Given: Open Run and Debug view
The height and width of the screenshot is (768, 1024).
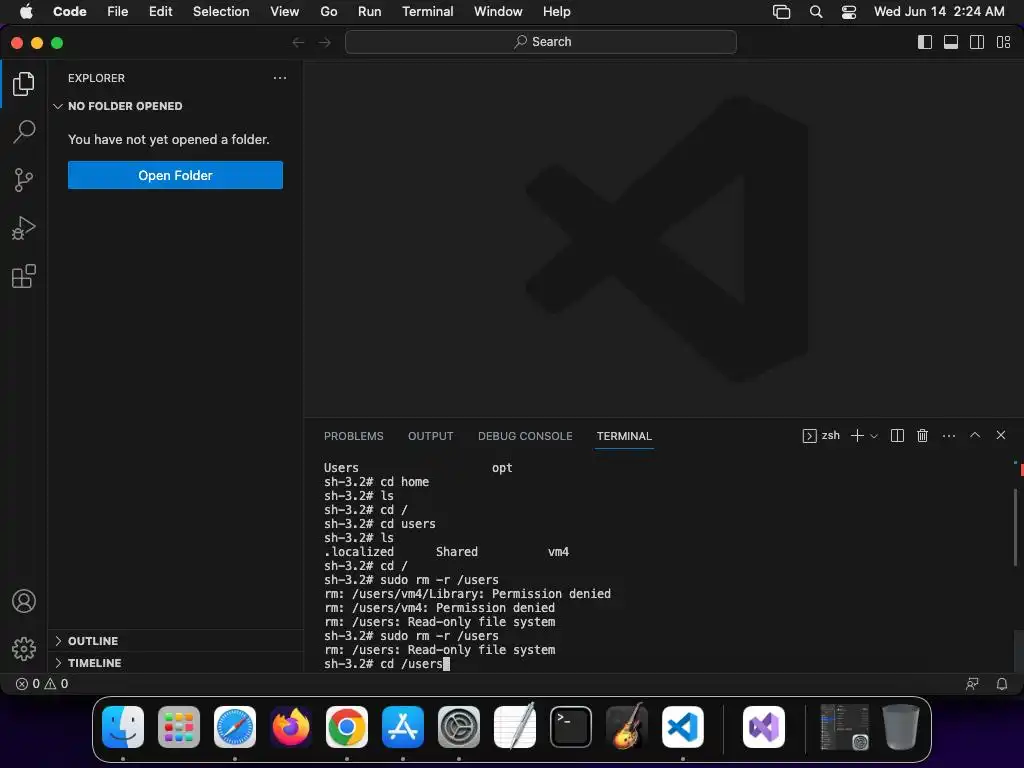Looking at the screenshot, I should [x=24, y=228].
